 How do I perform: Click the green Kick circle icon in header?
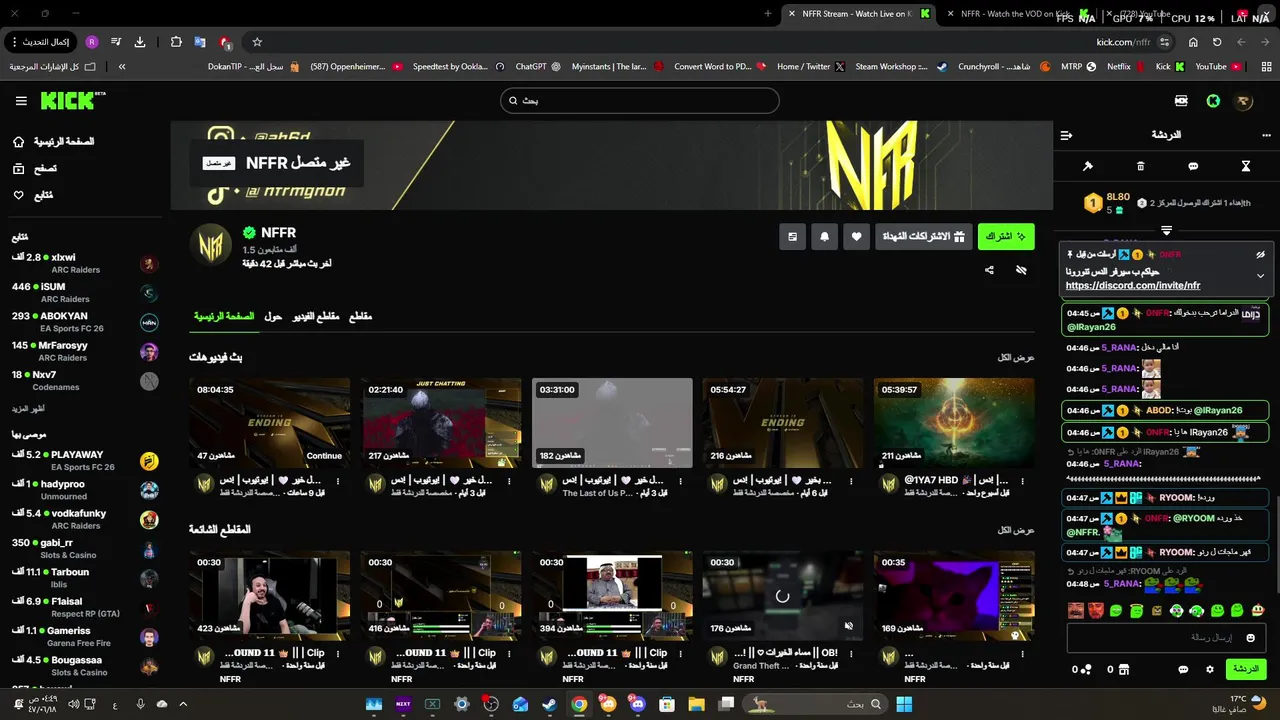click(x=1213, y=101)
